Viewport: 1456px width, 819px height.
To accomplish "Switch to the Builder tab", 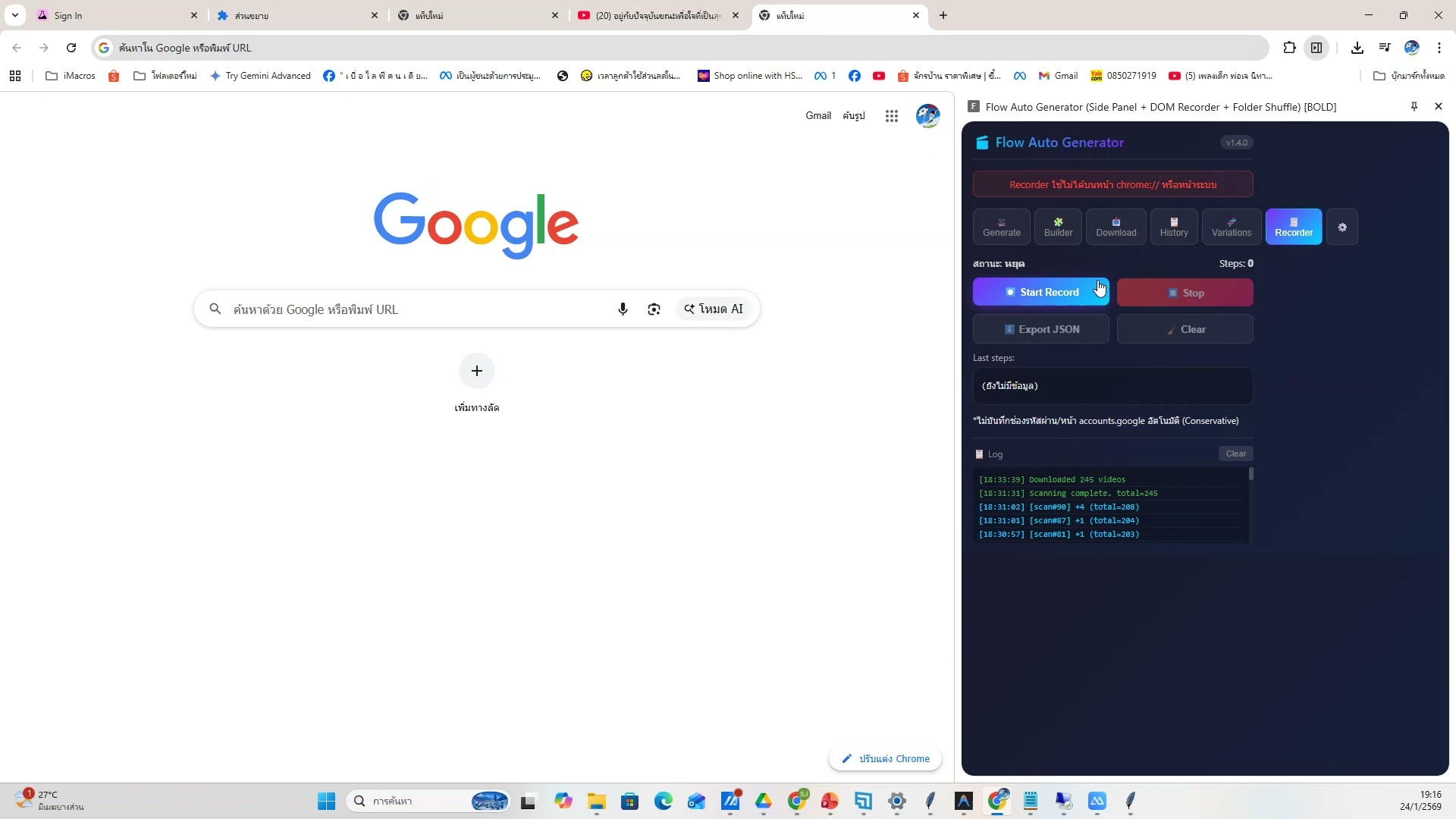I will click(1058, 227).
